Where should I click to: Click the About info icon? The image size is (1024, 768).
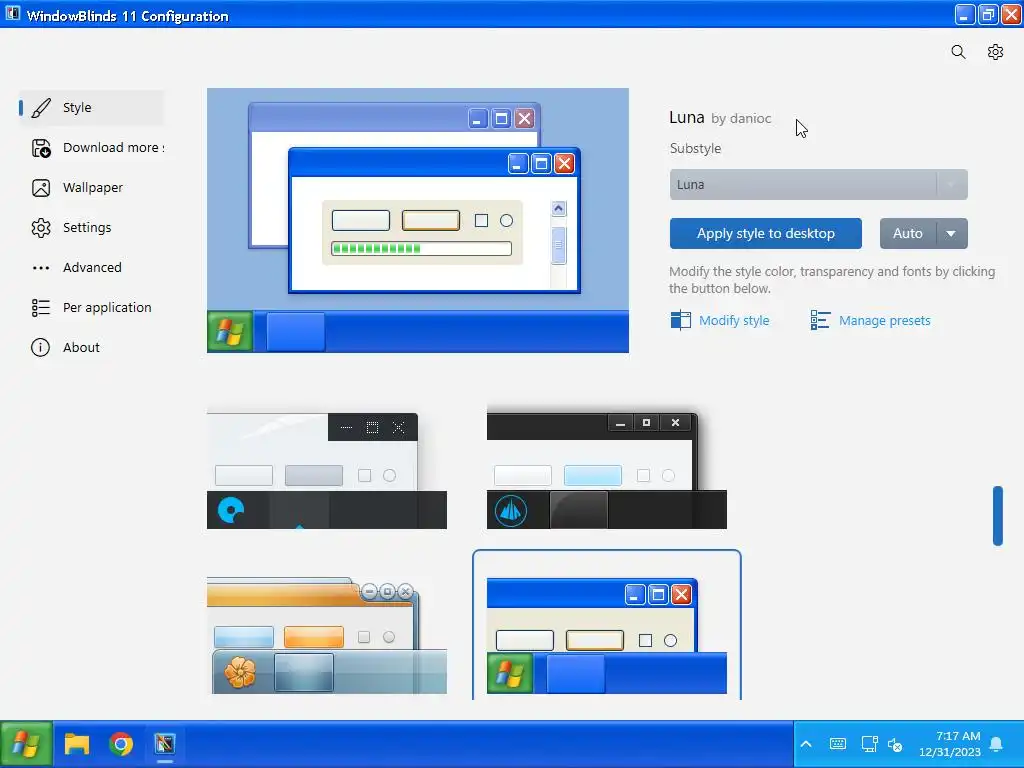[40, 347]
